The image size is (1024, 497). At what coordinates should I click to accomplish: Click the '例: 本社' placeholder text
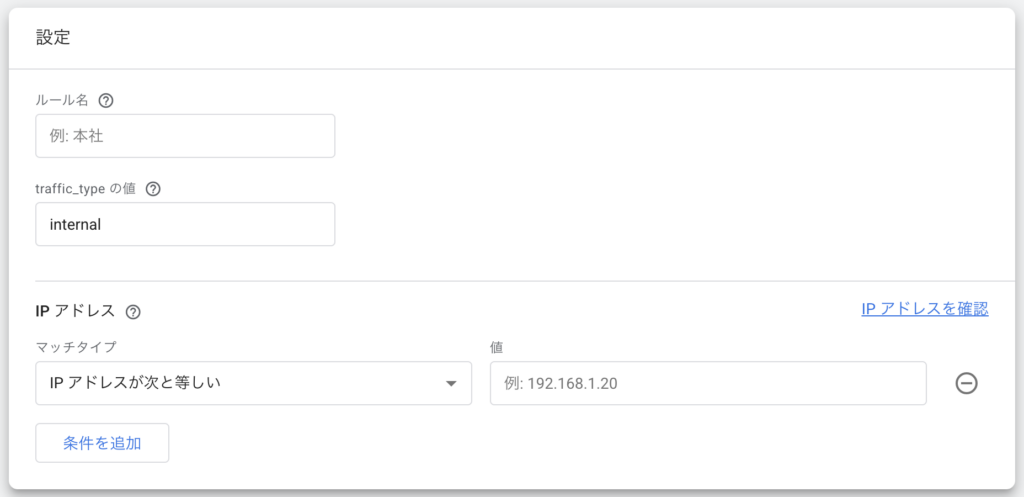coord(76,136)
